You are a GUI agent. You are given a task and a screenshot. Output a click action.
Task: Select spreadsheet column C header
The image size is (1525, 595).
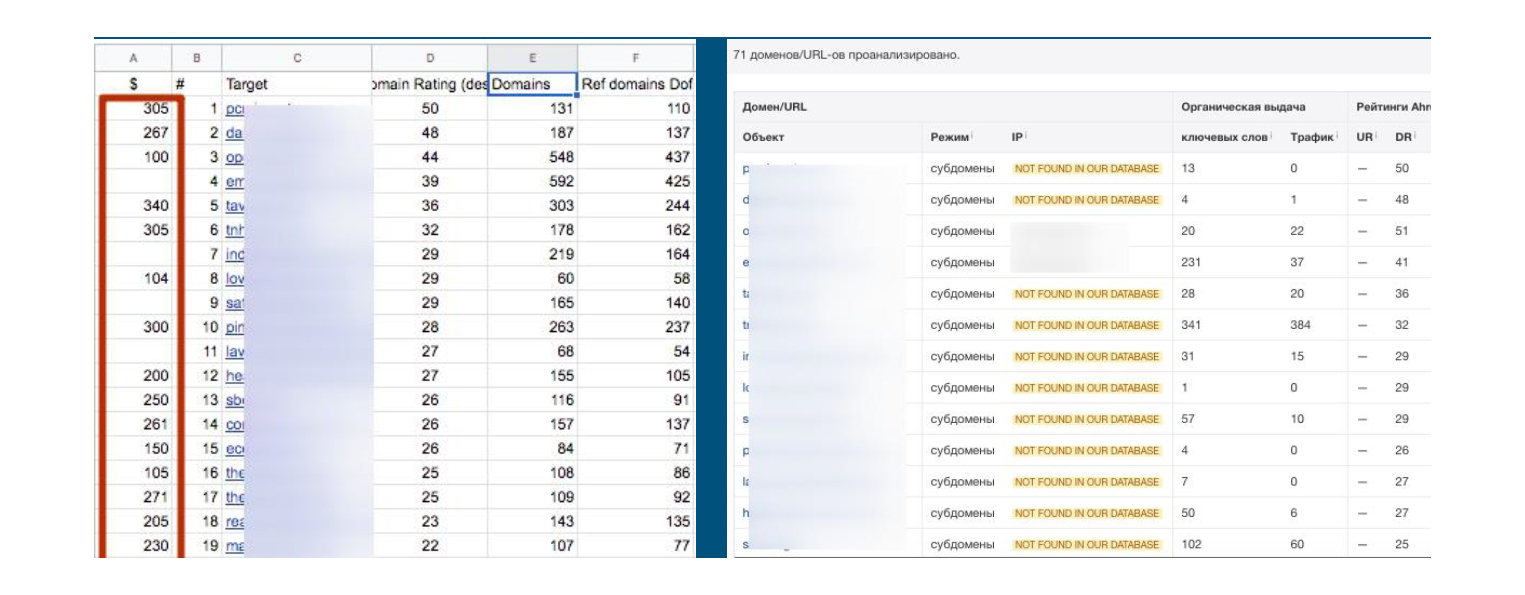pos(296,58)
